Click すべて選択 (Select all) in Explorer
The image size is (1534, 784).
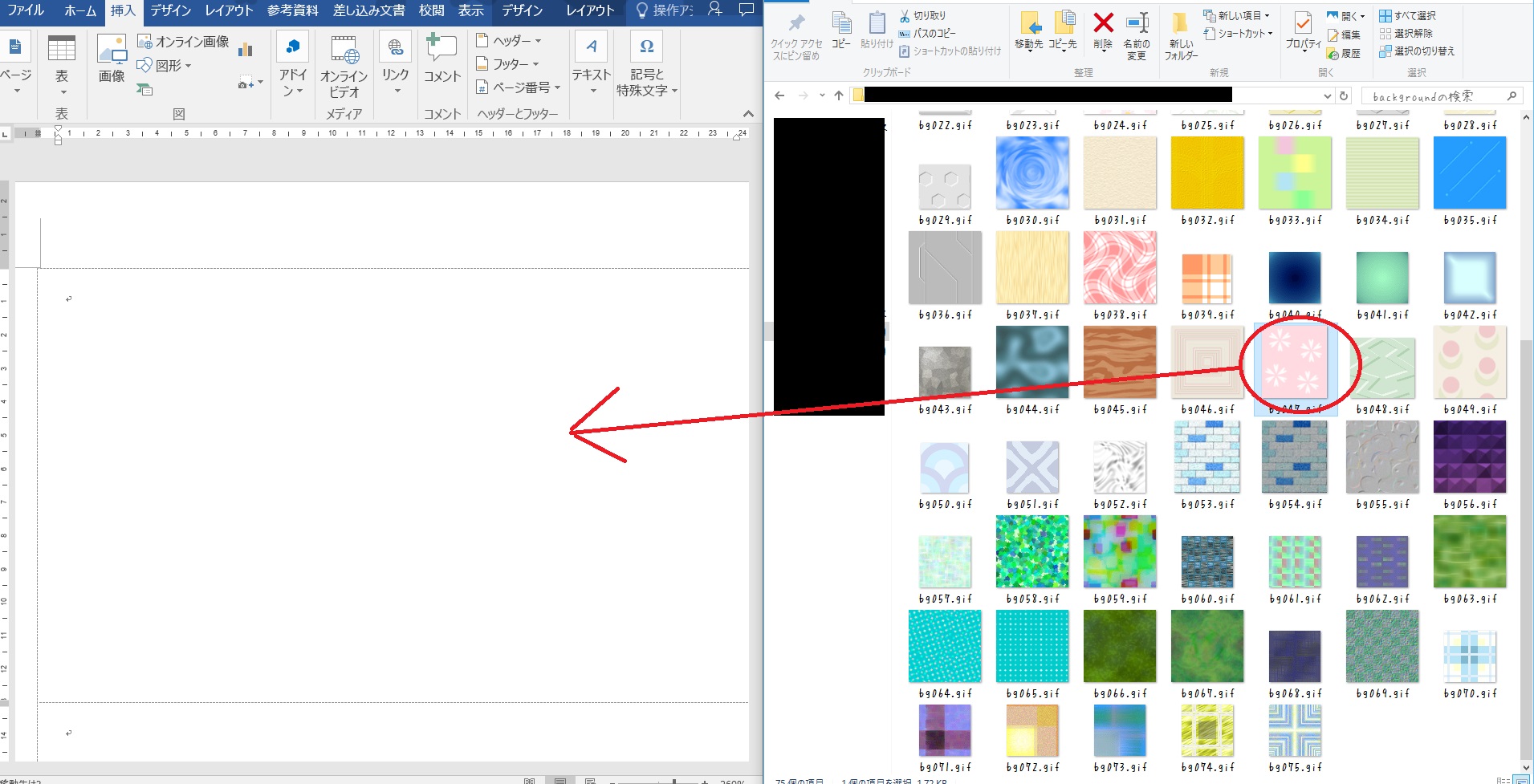(1408, 15)
